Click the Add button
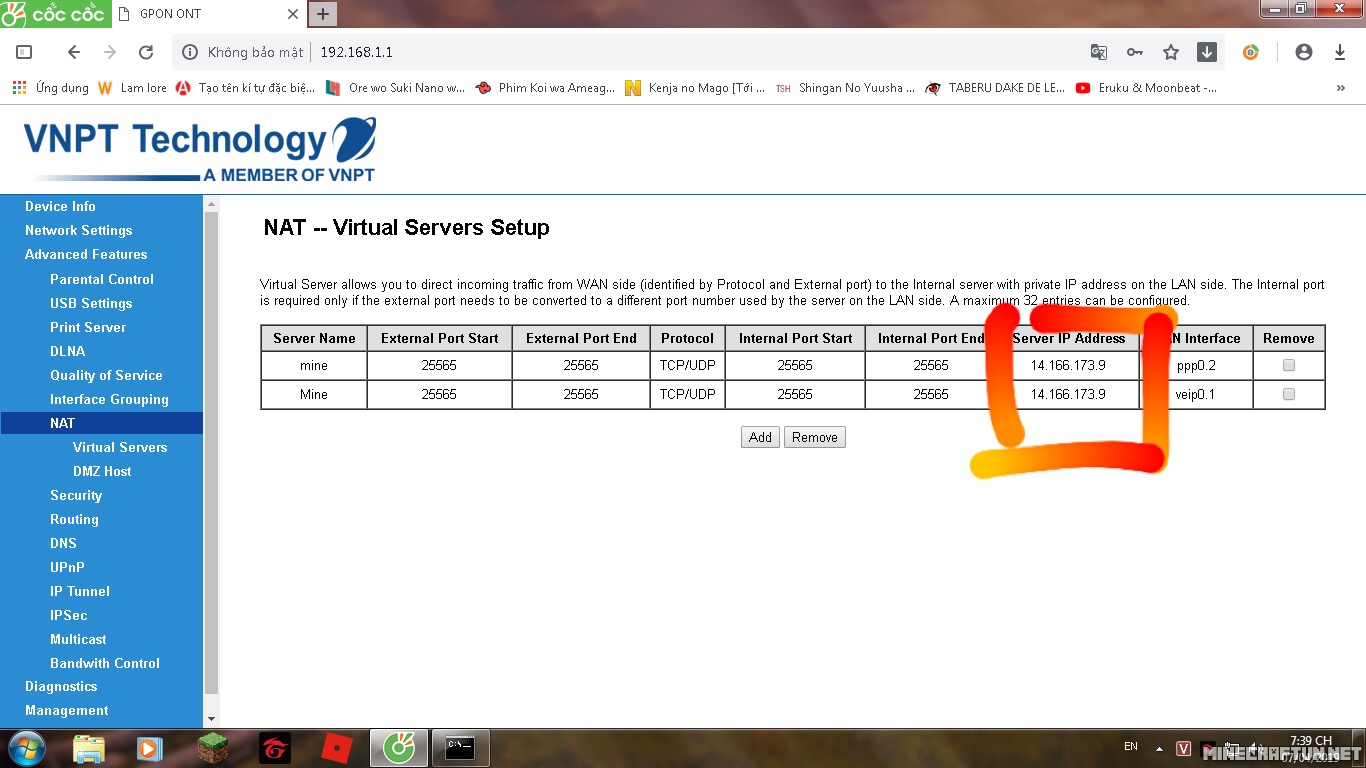Screen dimensions: 1366x768 point(760,437)
